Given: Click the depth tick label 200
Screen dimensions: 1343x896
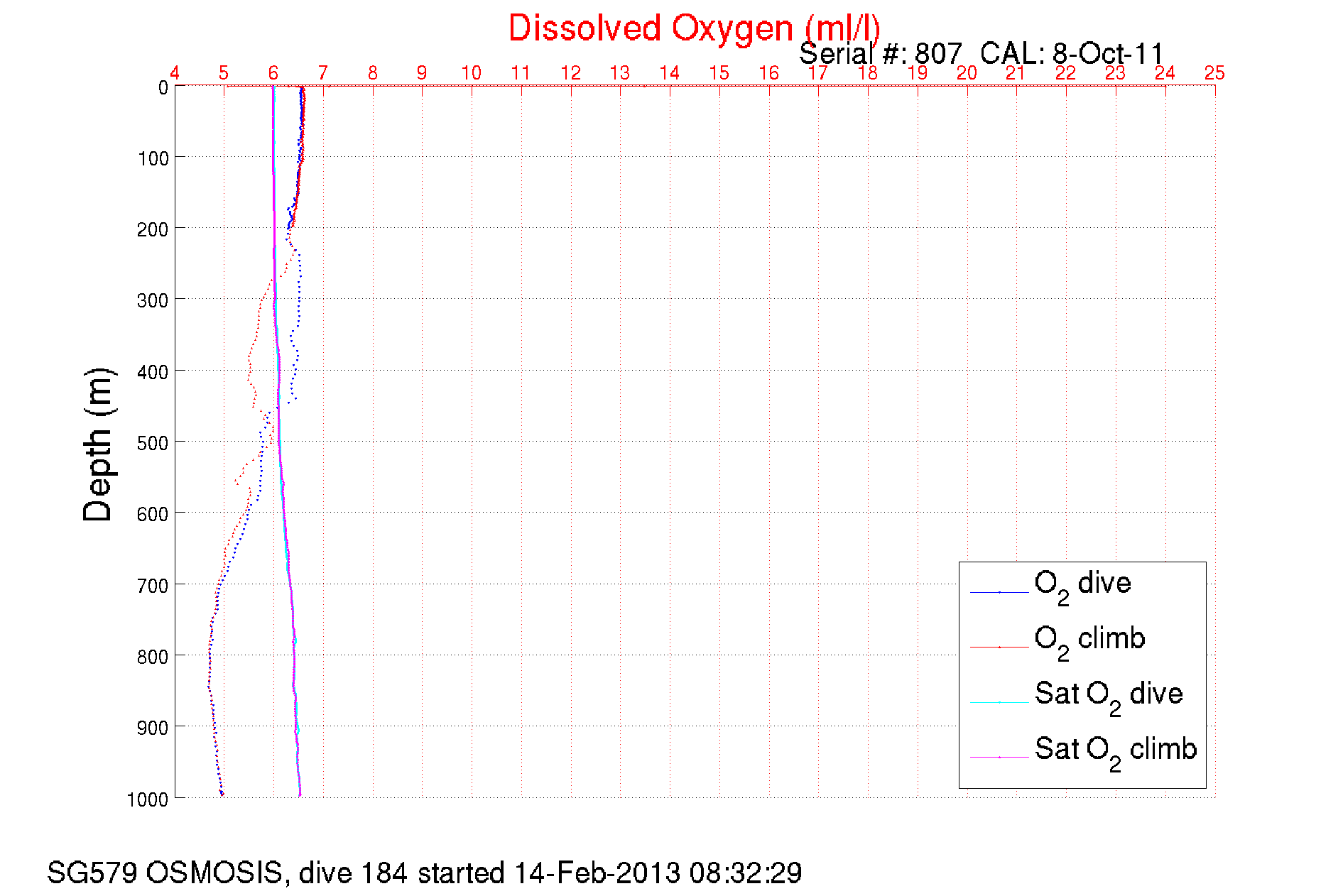Looking at the screenshot, I should pyautogui.click(x=153, y=229).
